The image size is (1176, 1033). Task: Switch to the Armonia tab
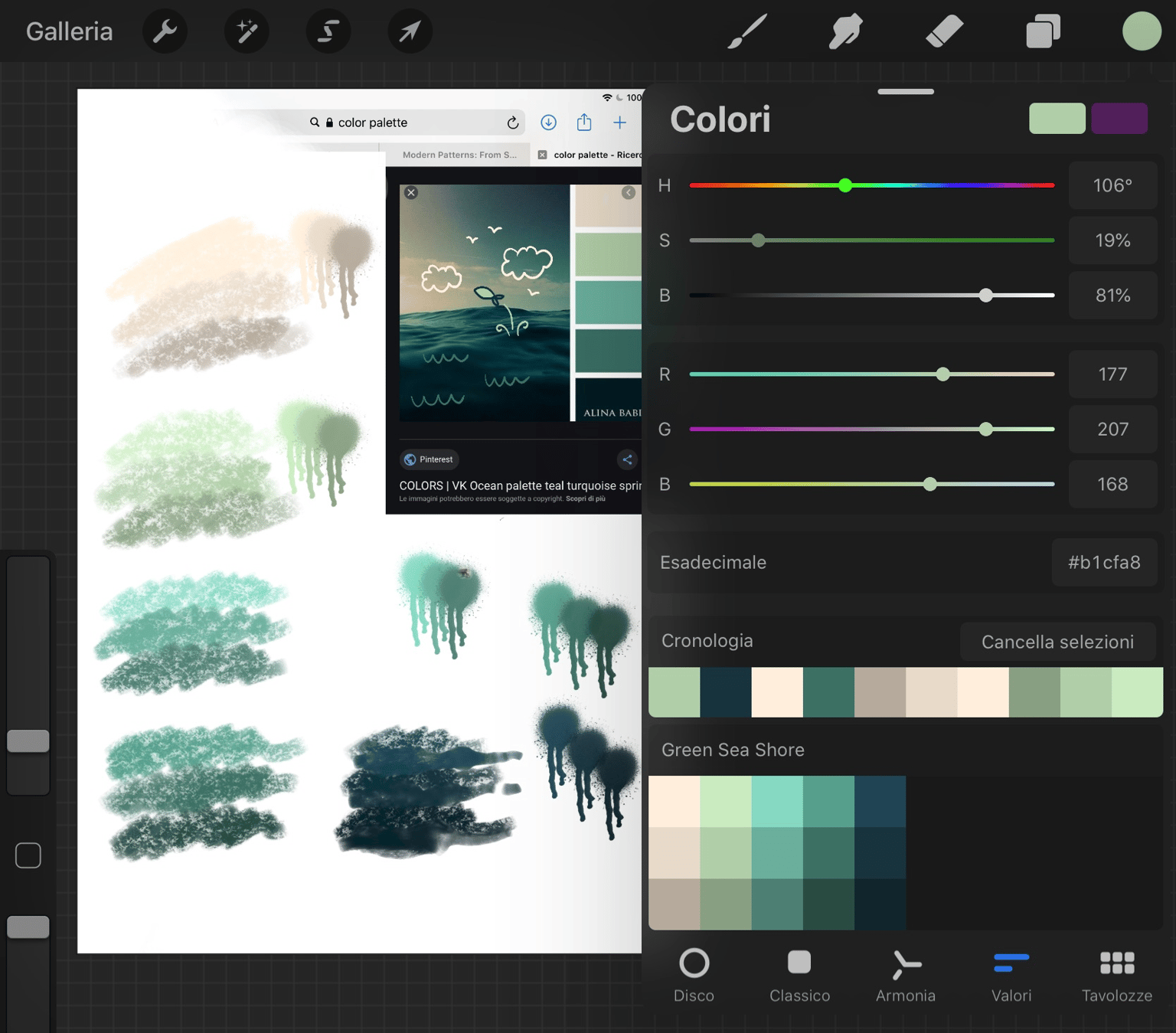pos(906,976)
